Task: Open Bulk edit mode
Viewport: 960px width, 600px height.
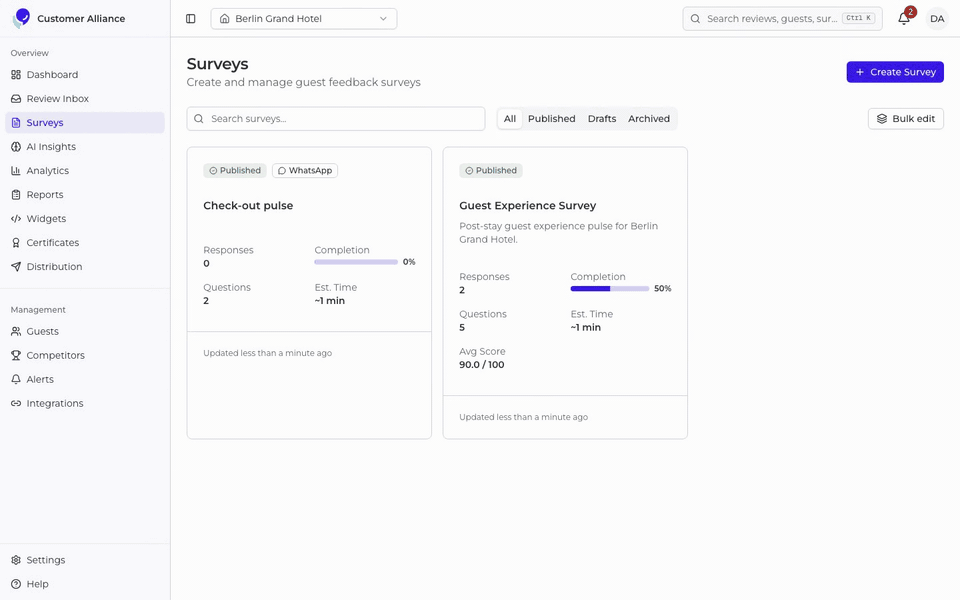Action: click(906, 119)
